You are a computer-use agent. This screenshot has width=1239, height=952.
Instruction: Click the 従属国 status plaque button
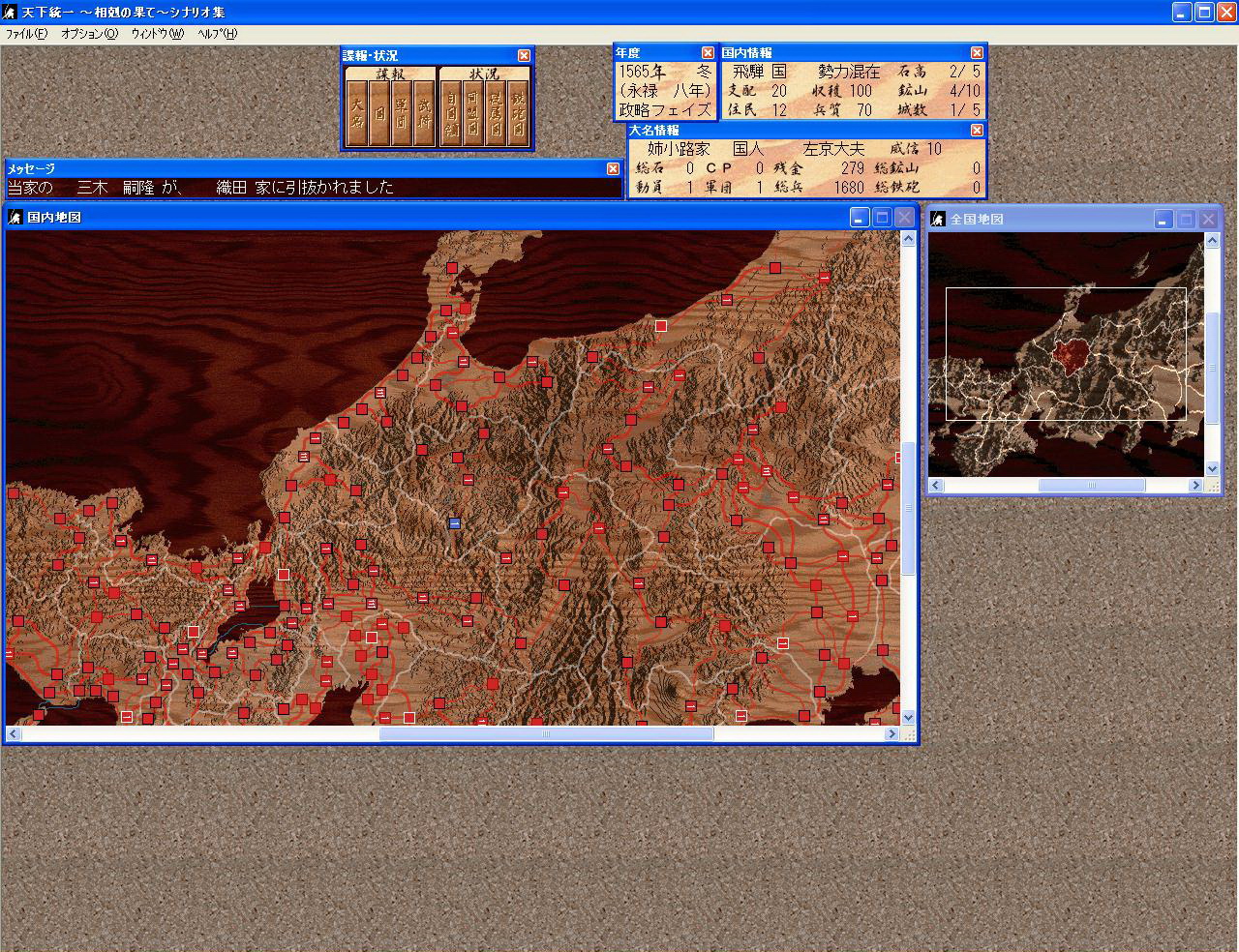pos(495,113)
